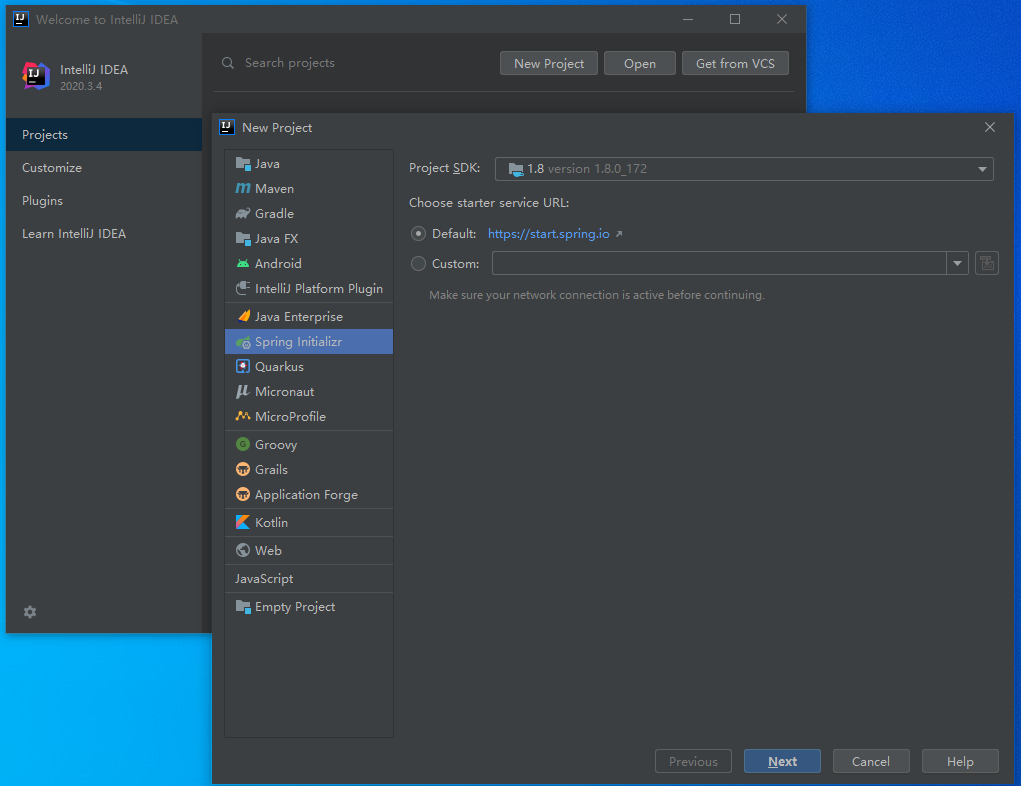Select Gradle project type label
This screenshot has width=1021, height=786.
[x=274, y=214]
